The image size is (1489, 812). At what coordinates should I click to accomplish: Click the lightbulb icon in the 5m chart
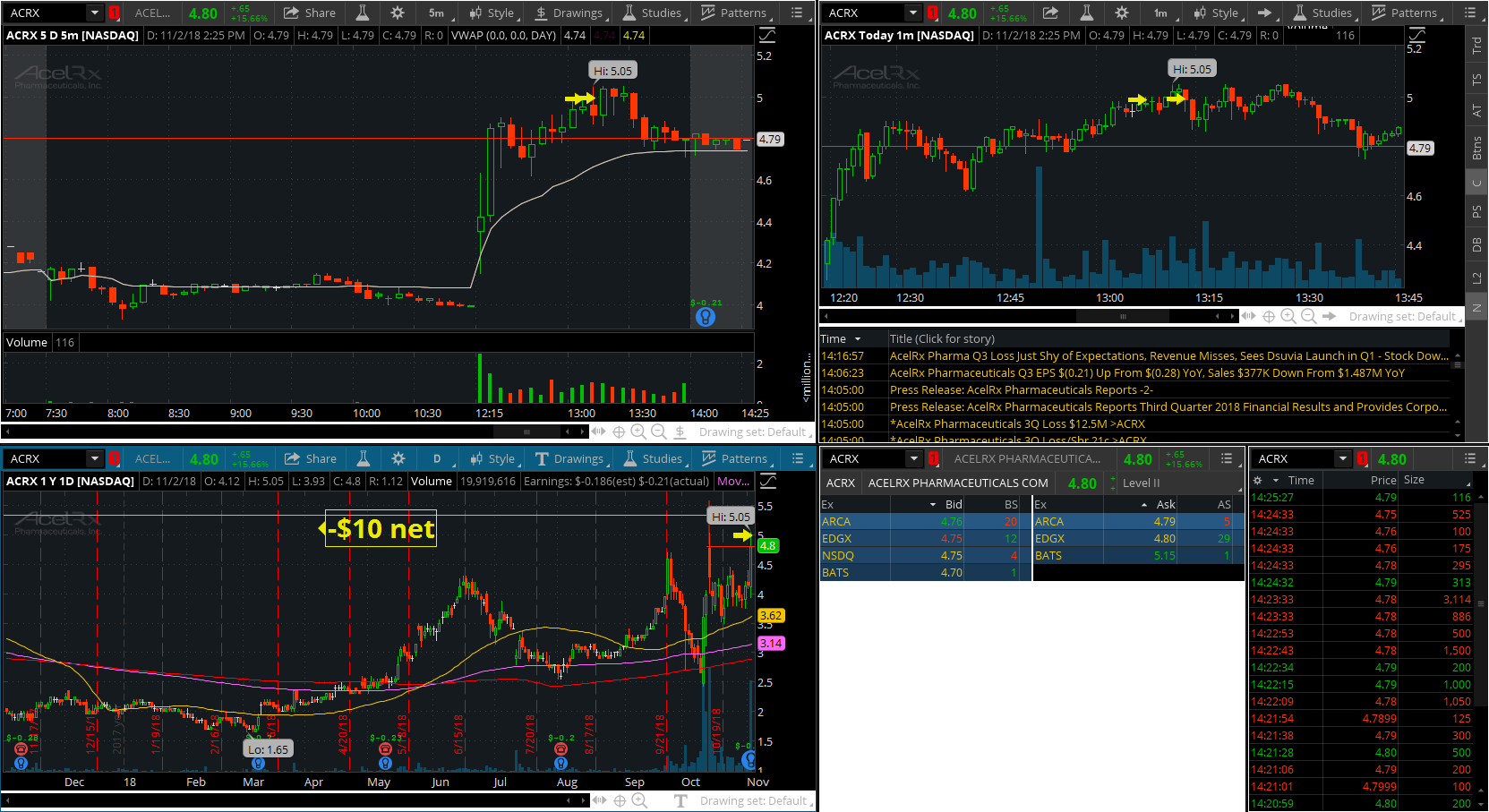click(x=706, y=317)
